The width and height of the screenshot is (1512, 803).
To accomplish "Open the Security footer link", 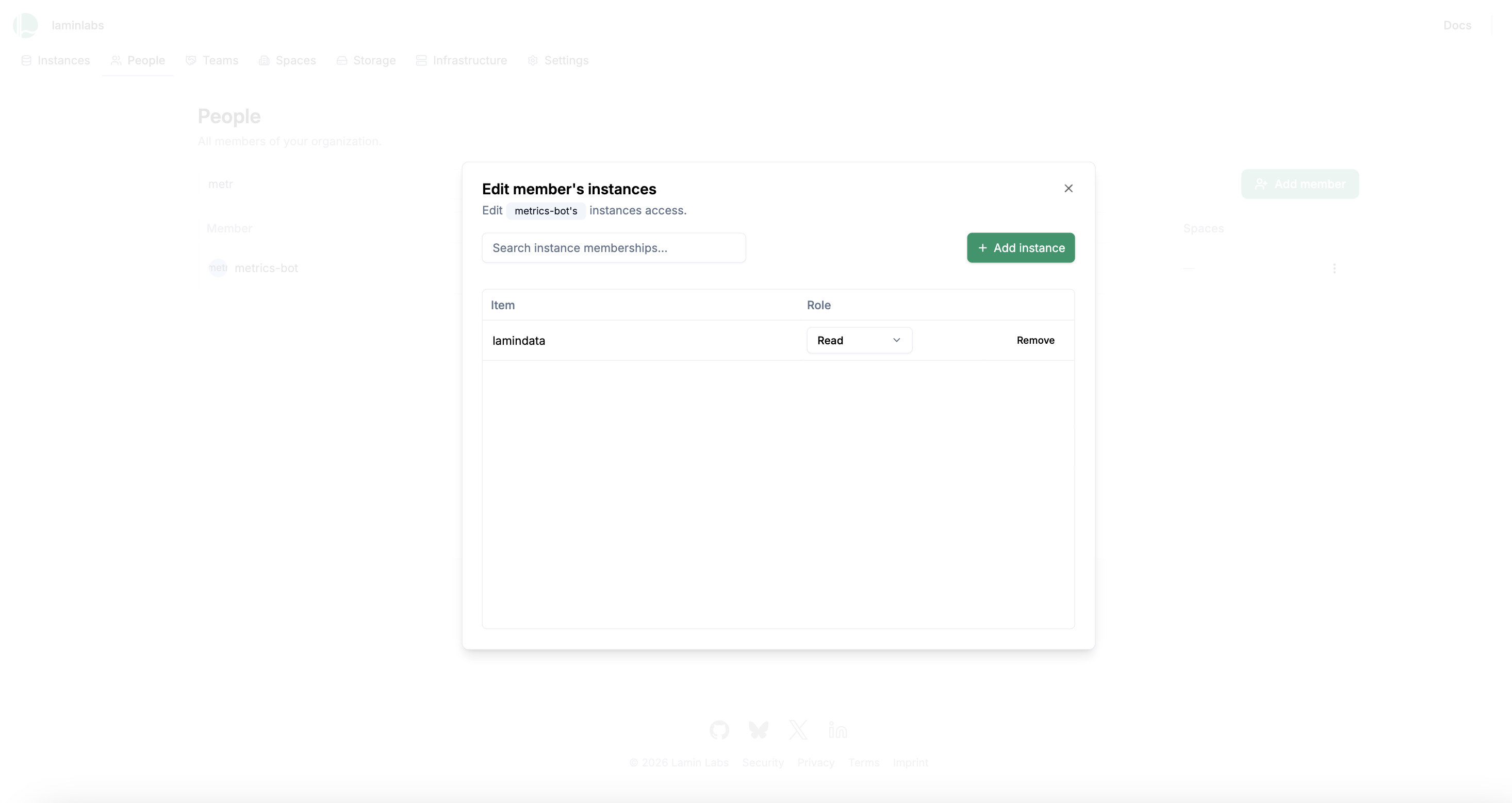I will pos(763,762).
